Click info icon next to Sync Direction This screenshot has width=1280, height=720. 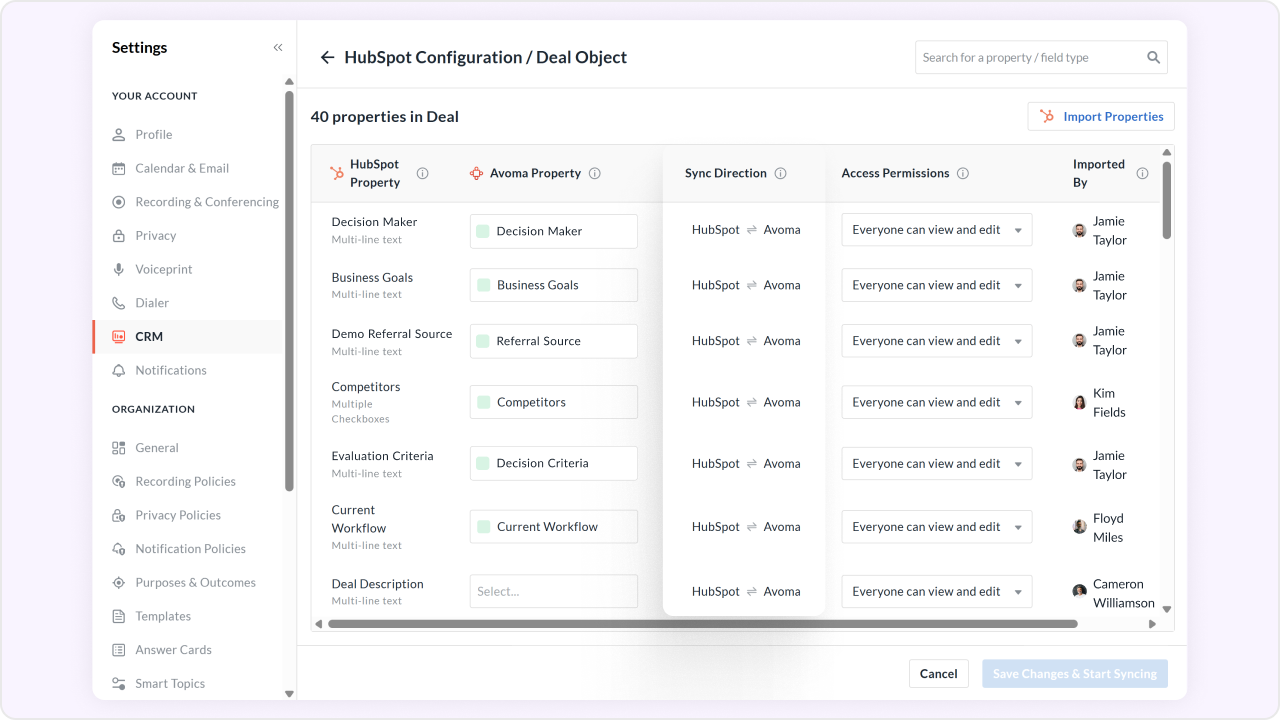[x=781, y=173]
